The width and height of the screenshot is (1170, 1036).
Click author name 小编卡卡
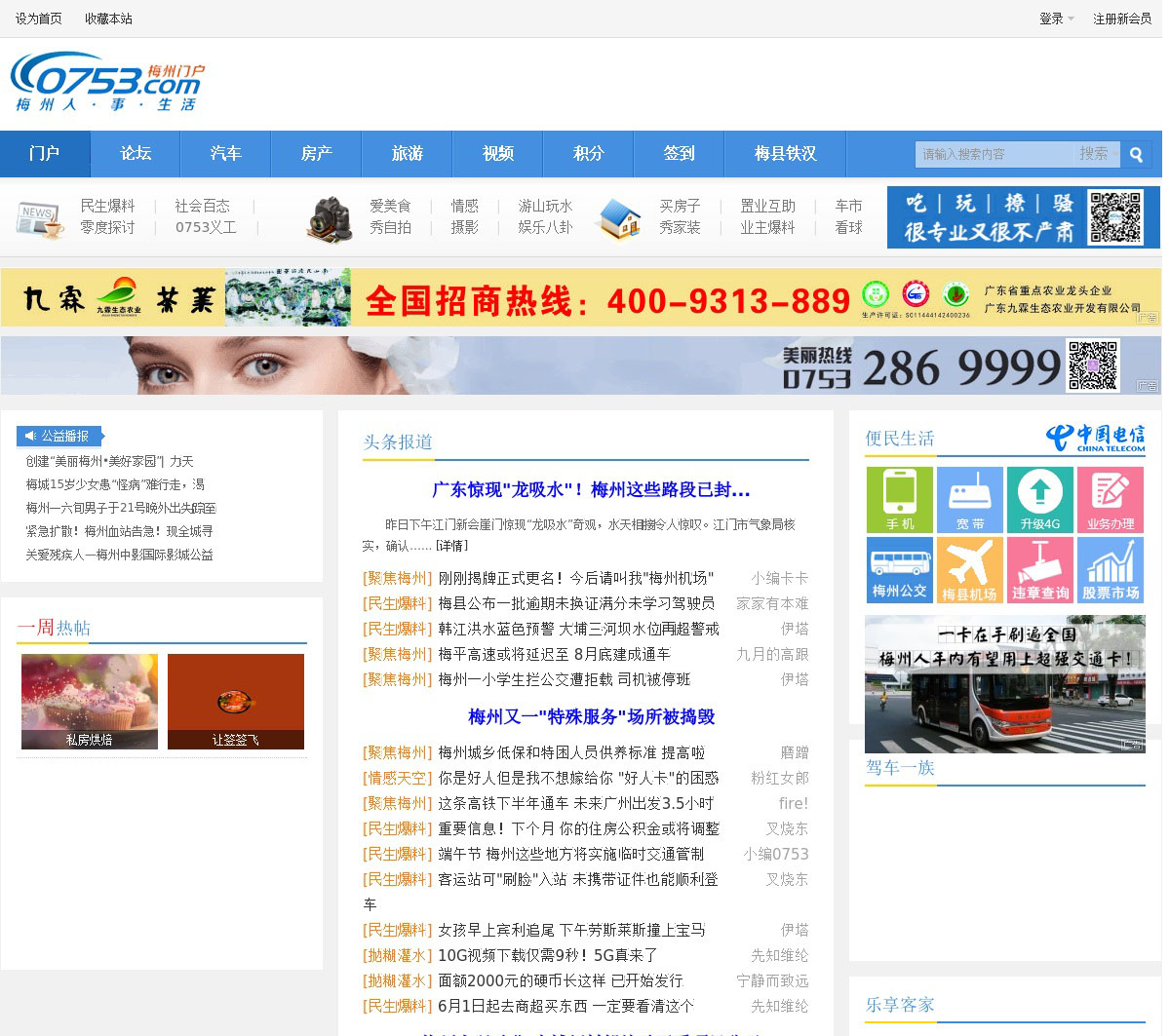(x=780, y=578)
